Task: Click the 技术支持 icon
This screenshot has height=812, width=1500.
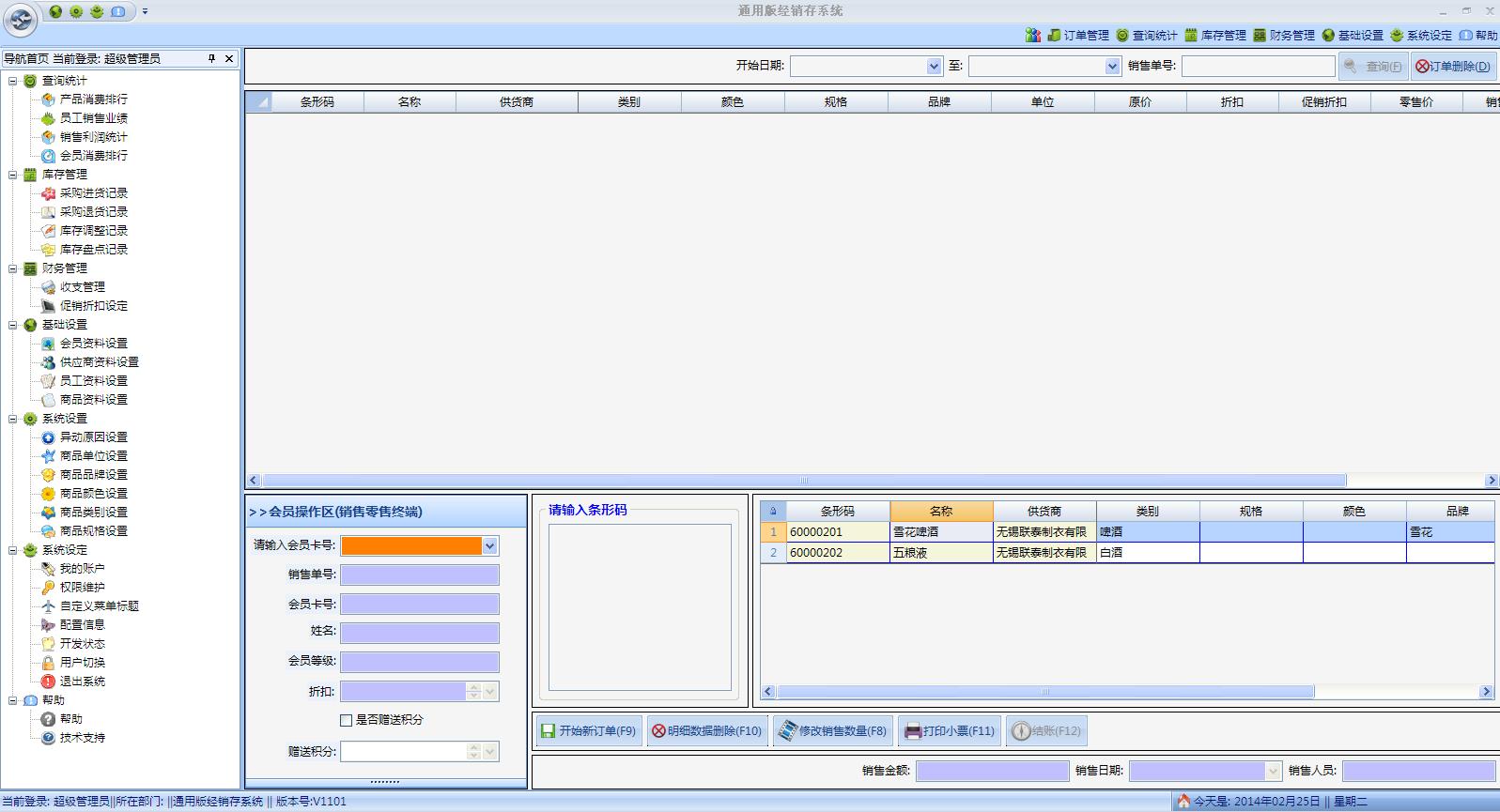Action: 48,738
